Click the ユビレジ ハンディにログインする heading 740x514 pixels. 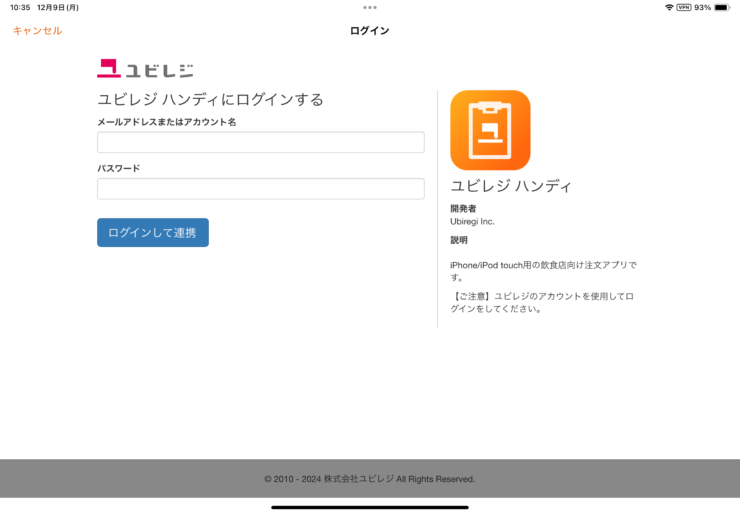click(x=210, y=100)
